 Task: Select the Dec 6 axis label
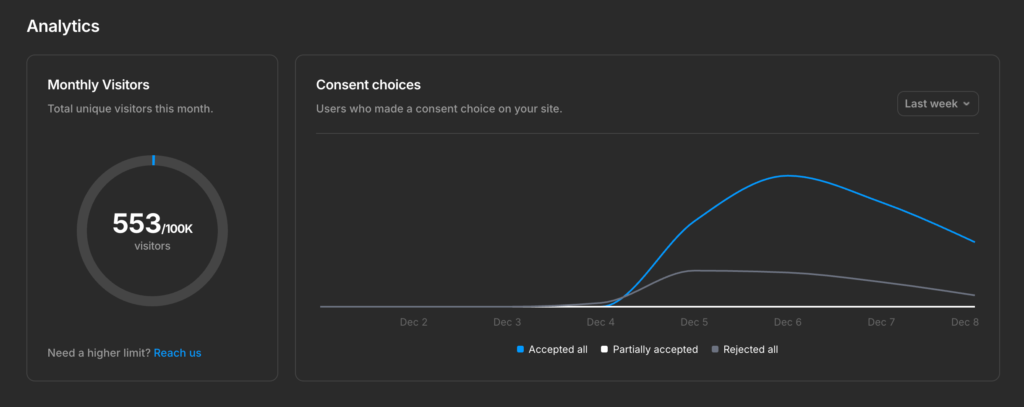787,322
